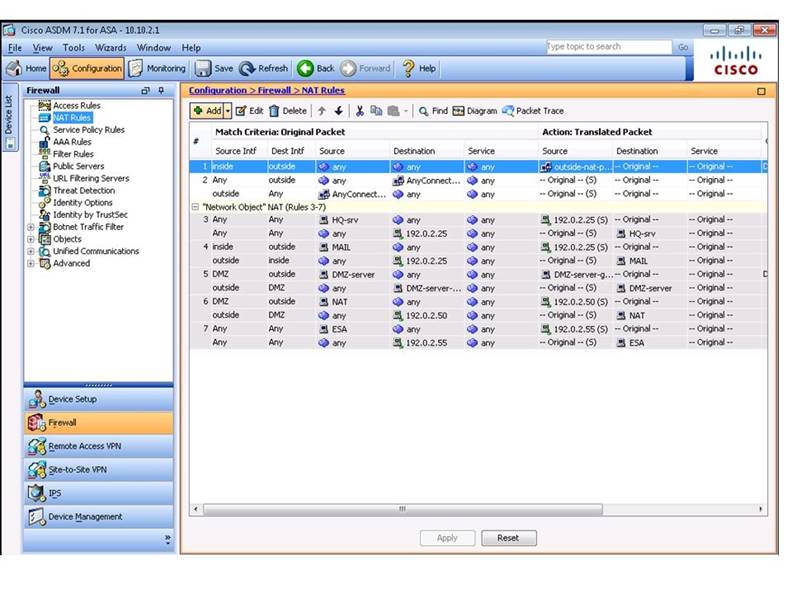Viewport: 792px width, 594px height.
Task: Click Add NAT rule button
Action: pos(207,111)
